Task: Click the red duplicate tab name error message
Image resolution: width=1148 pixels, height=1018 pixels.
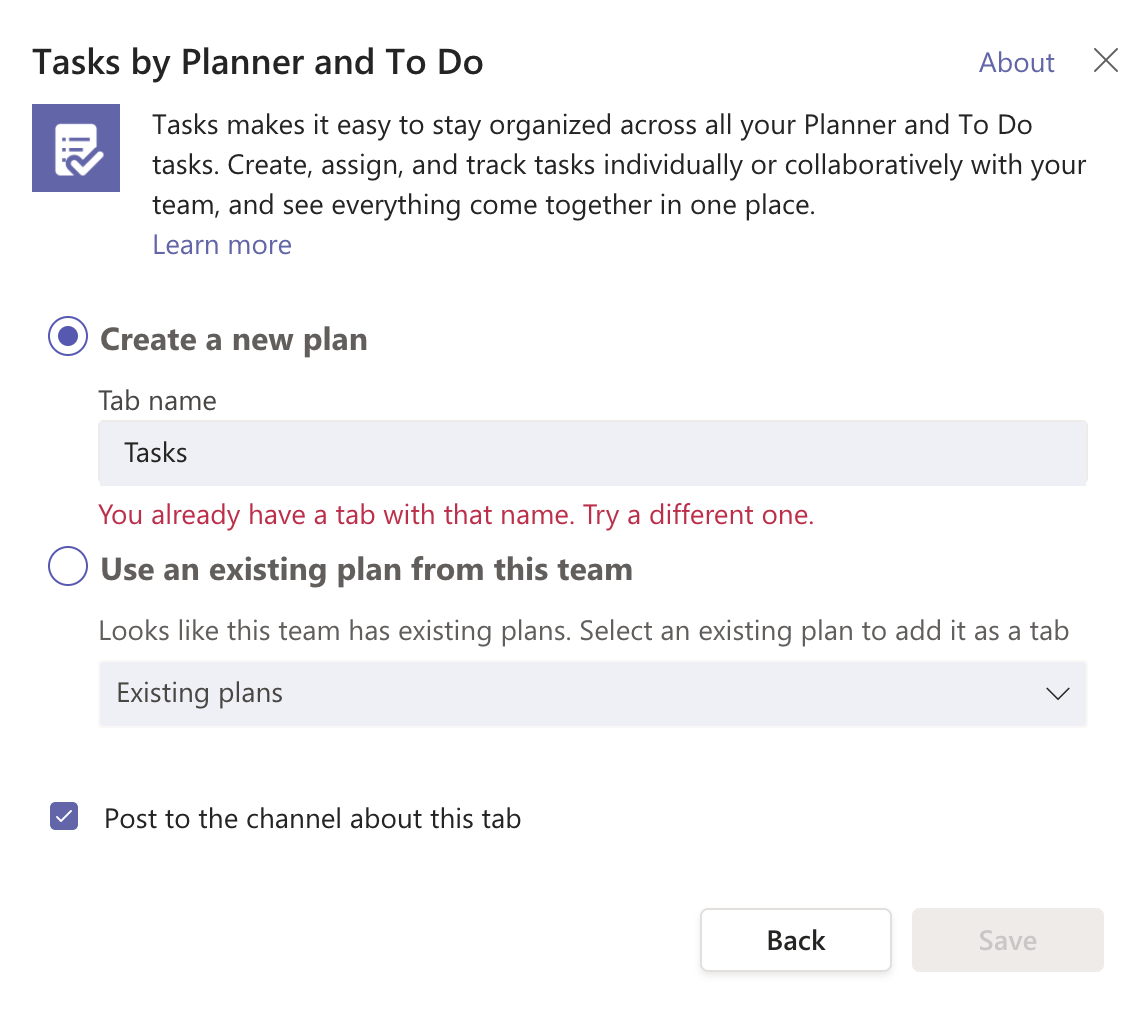Action: 456,515
